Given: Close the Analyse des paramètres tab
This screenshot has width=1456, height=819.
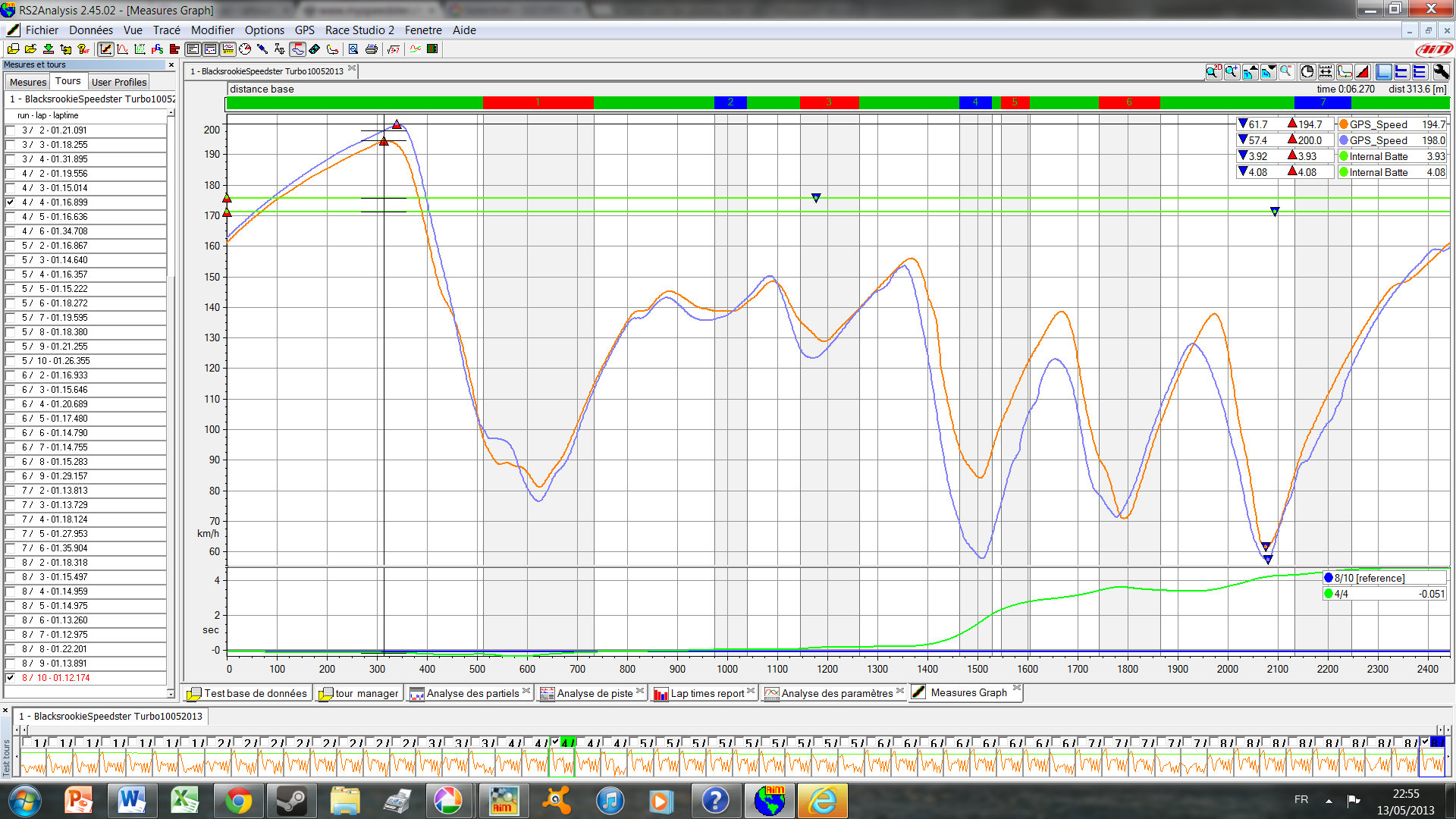Looking at the screenshot, I should (x=900, y=691).
